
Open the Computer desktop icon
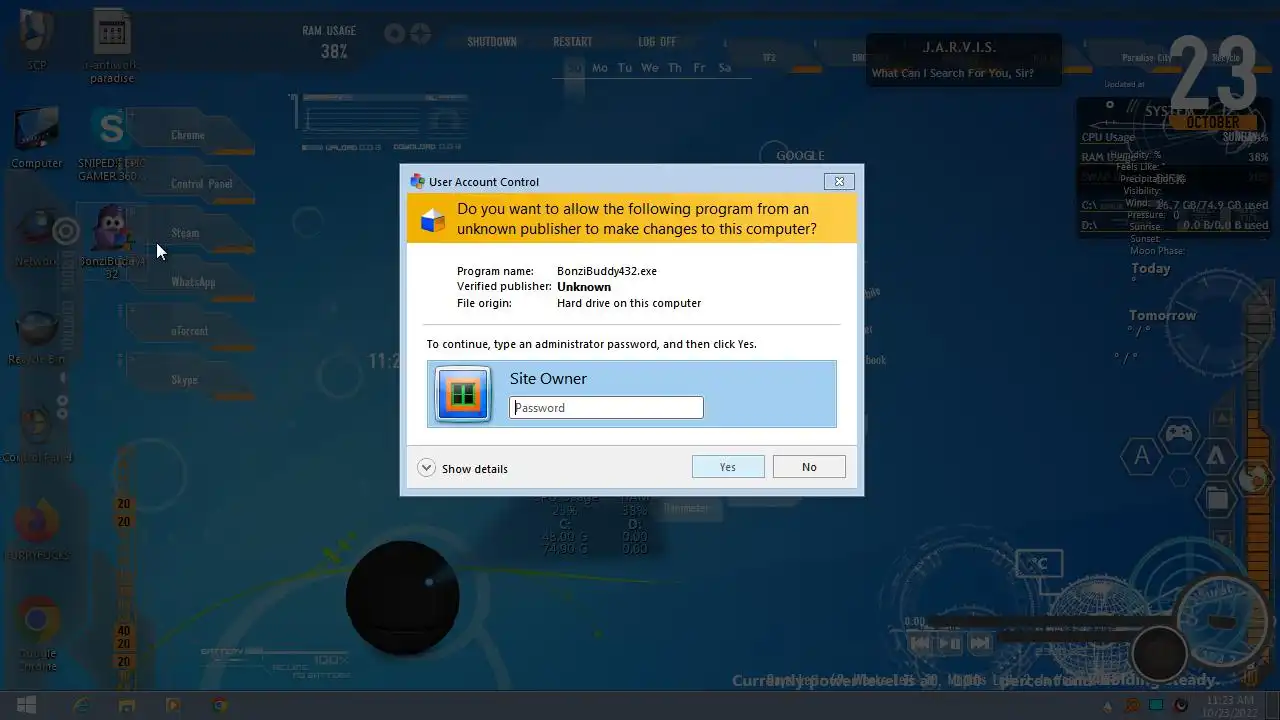[37, 138]
